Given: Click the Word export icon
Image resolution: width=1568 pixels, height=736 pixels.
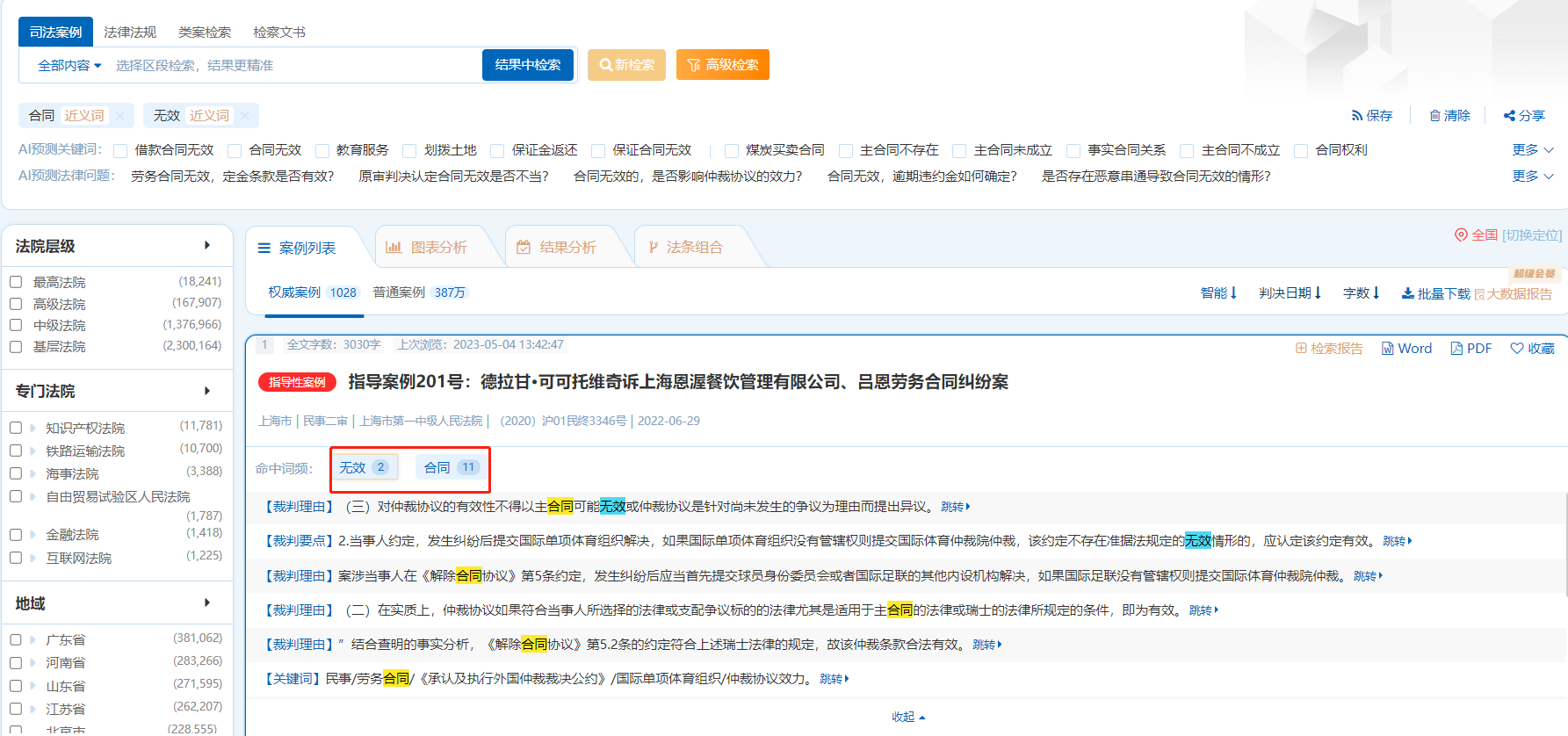Looking at the screenshot, I should point(1388,349).
